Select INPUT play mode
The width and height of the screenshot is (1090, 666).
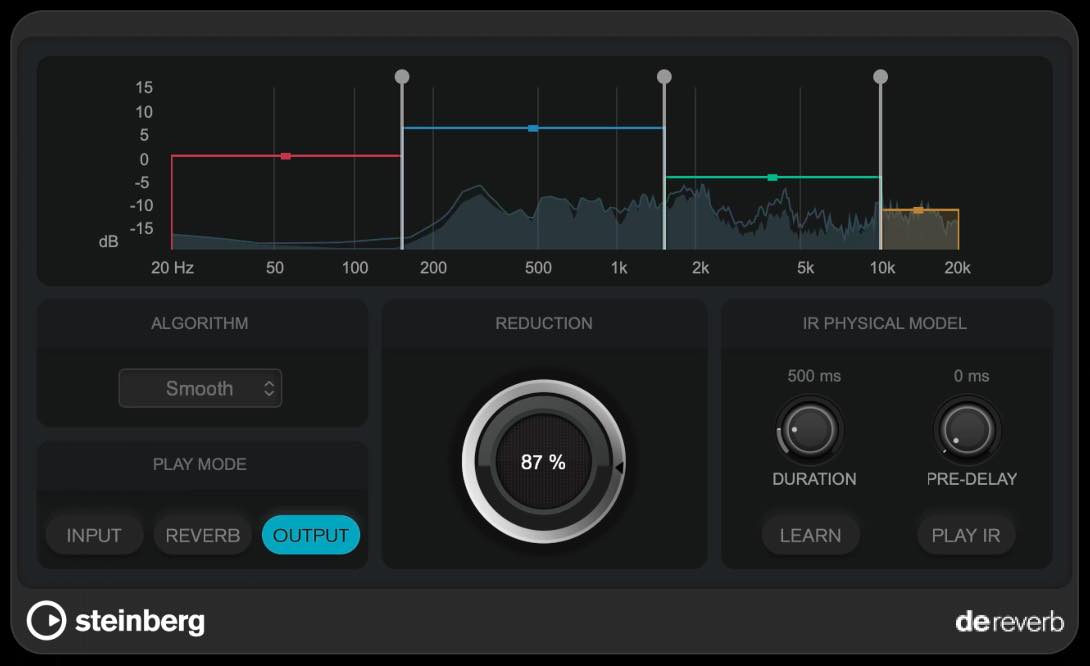[x=94, y=535]
